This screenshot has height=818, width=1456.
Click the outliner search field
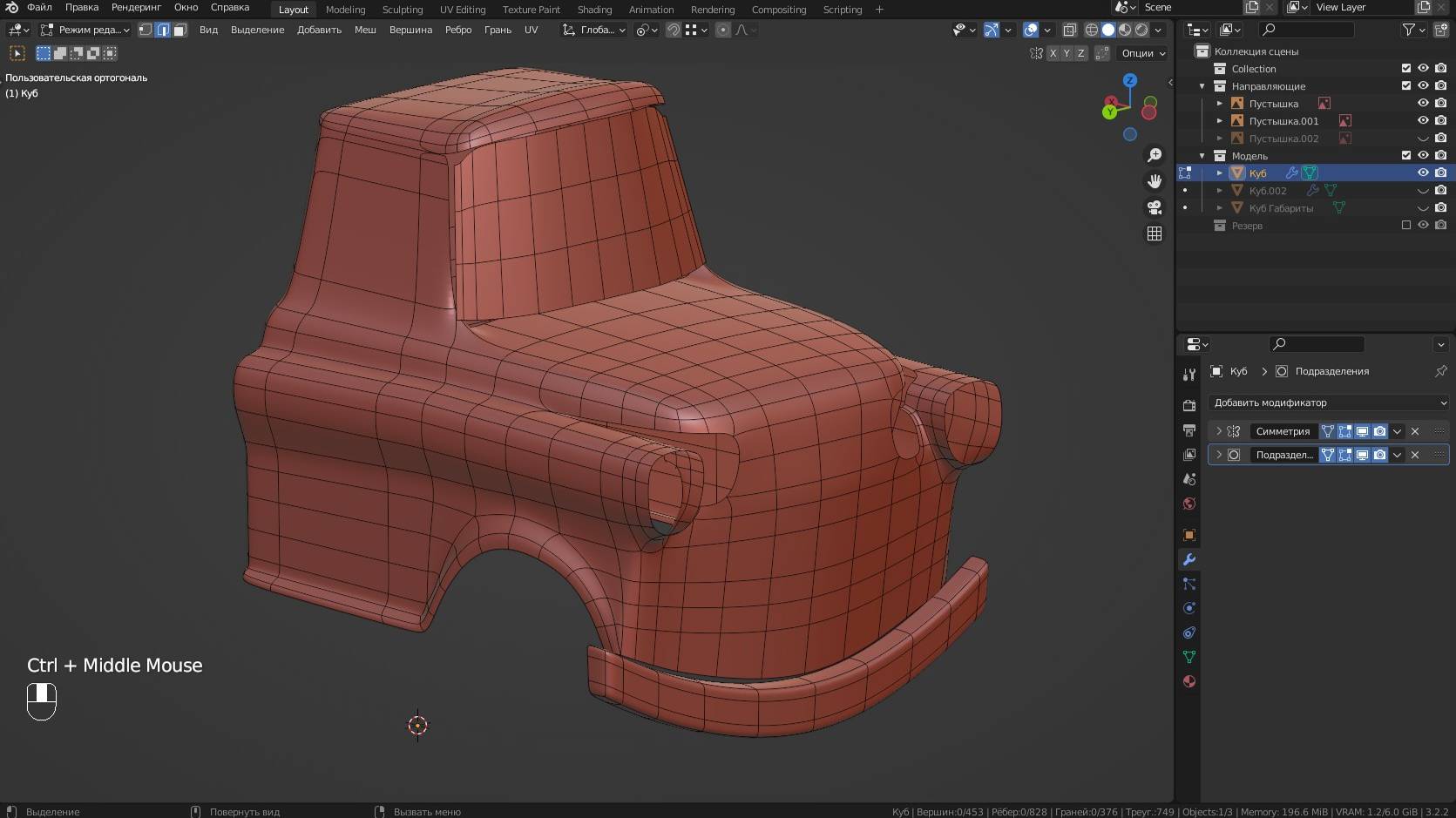point(1307,30)
